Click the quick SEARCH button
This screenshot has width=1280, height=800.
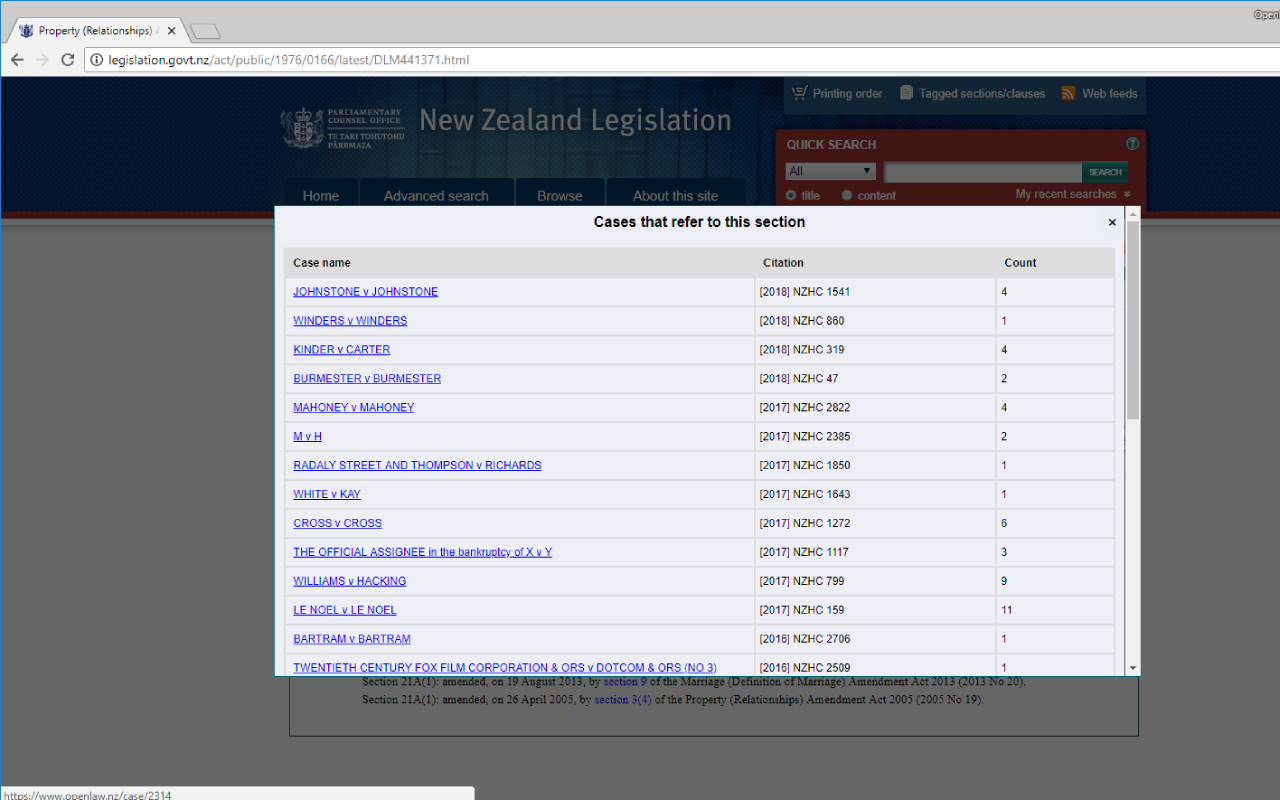click(1105, 172)
